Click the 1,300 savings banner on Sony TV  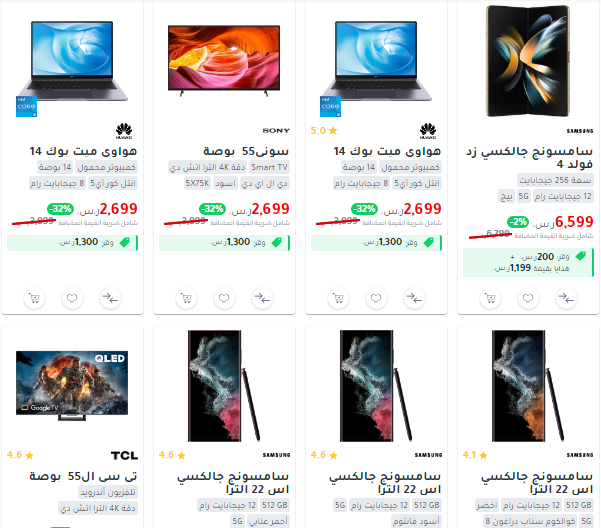tap(225, 243)
